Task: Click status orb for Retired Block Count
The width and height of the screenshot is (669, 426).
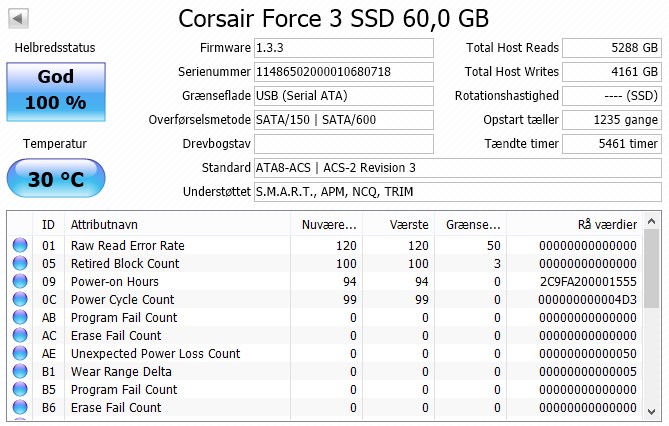Action: [x=20, y=263]
